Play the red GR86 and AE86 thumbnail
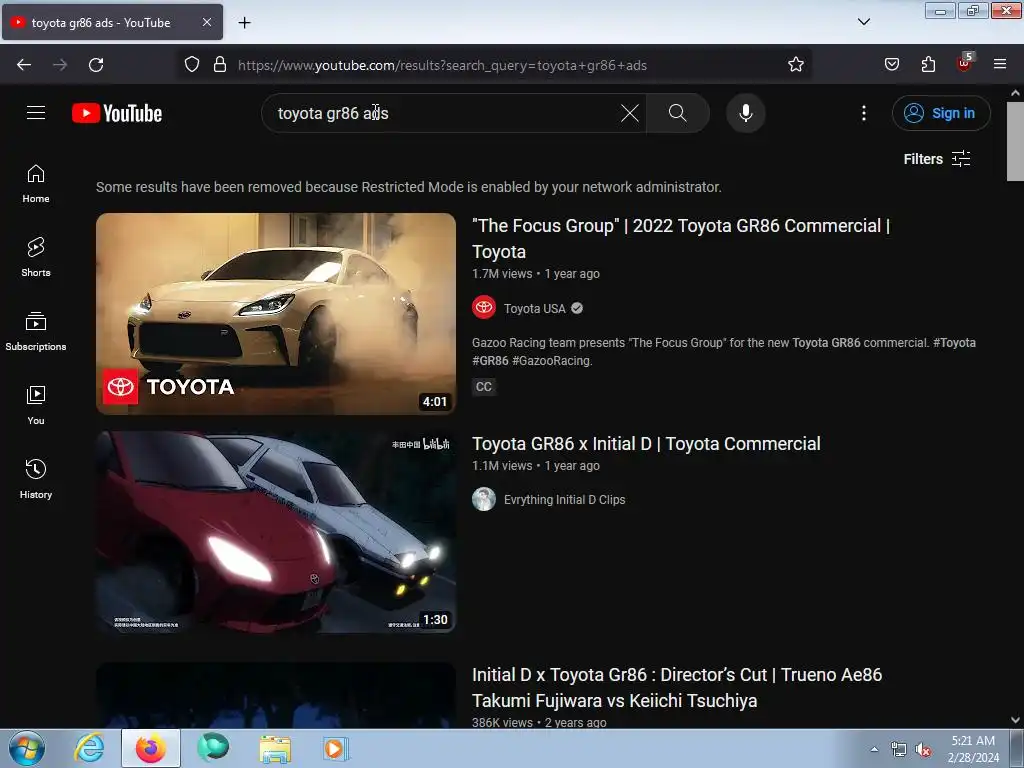This screenshot has width=1024, height=768. 276,532
